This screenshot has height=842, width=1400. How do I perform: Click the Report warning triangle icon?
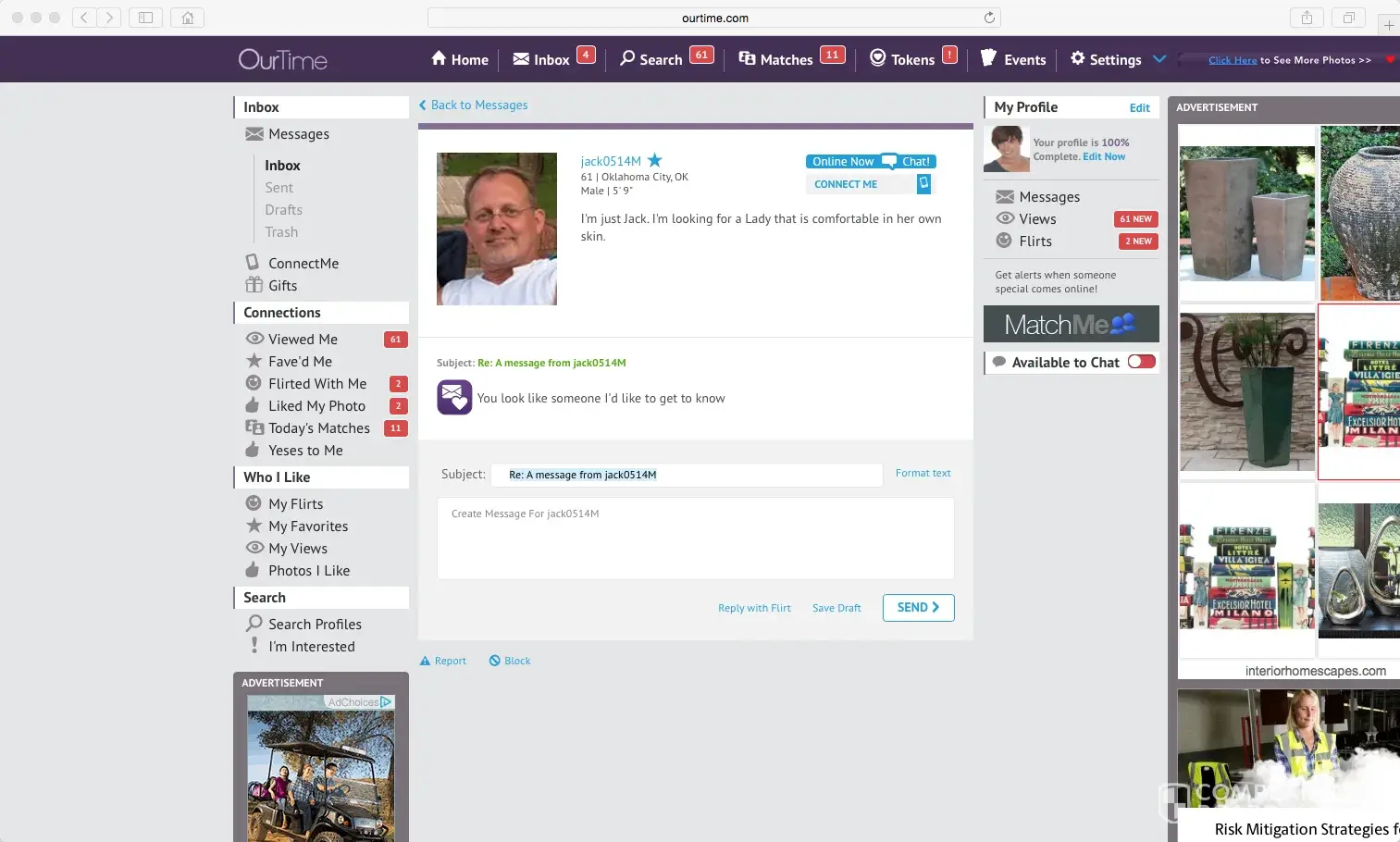click(426, 661)
